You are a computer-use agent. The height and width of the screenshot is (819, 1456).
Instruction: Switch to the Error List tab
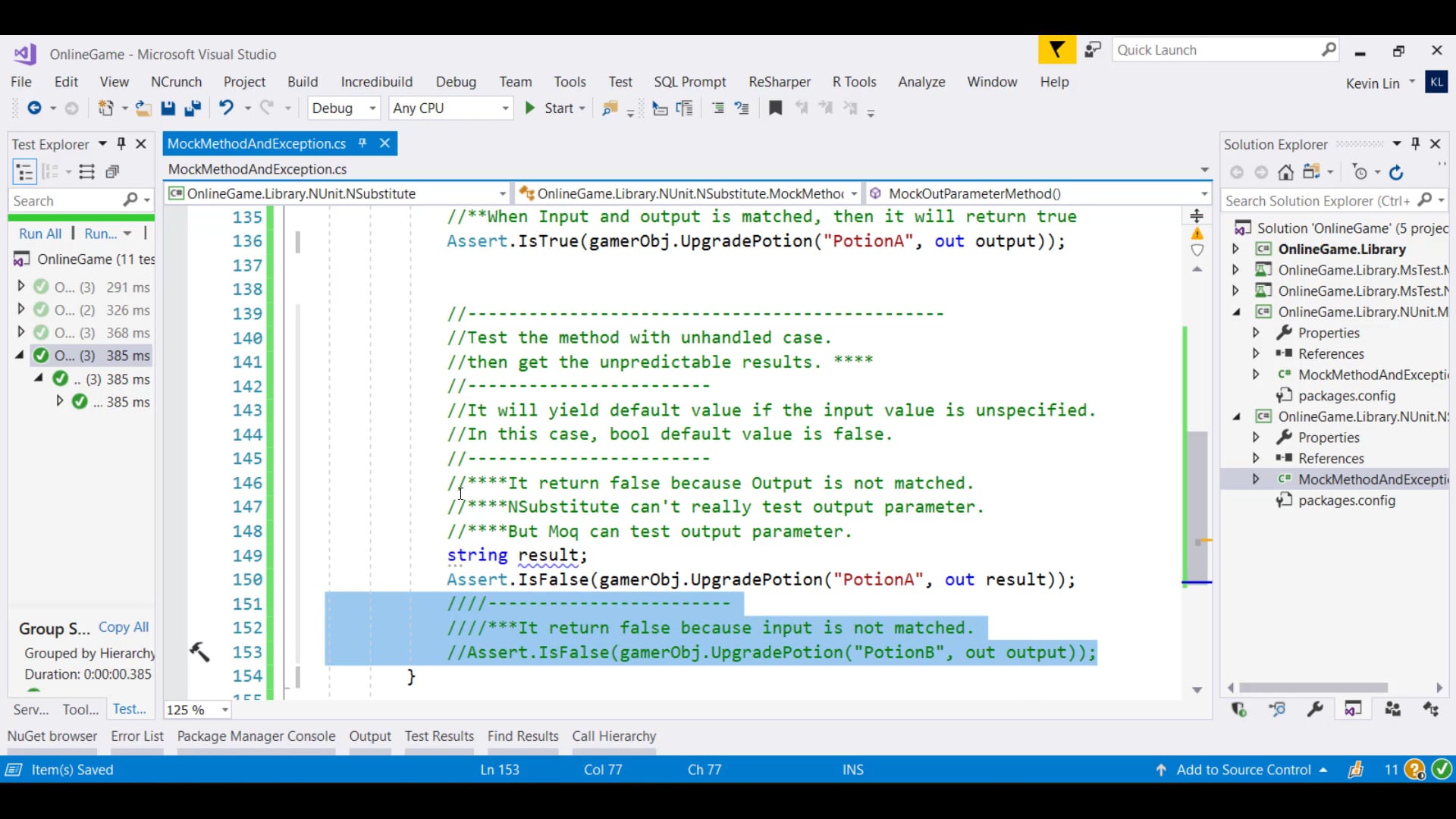[x=136, y=736]
